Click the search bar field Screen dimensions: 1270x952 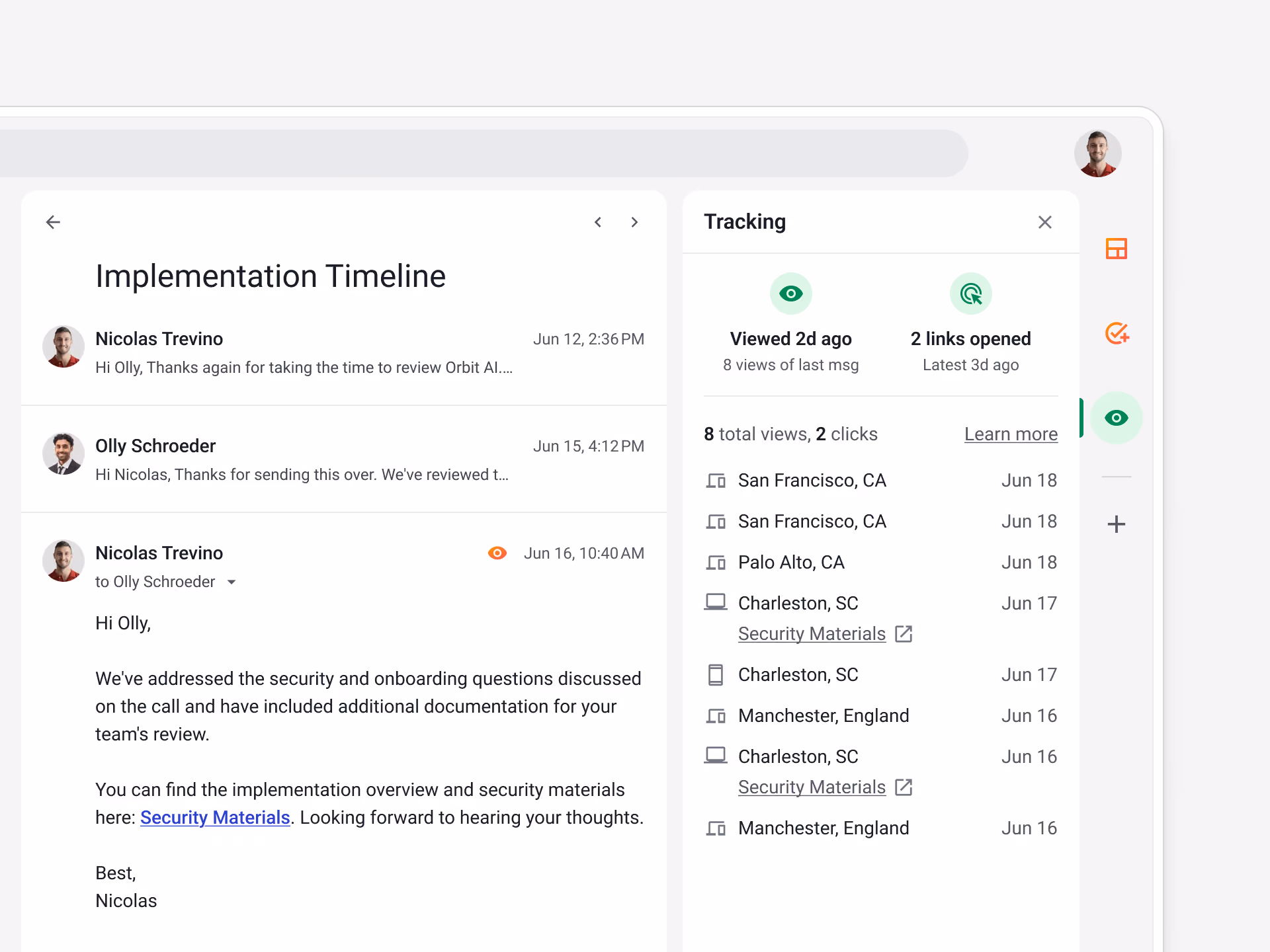484,153
